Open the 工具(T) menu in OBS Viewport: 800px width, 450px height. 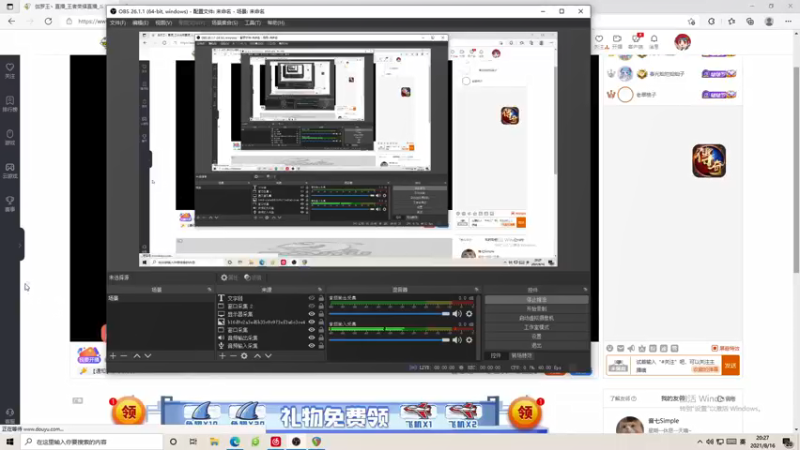pos(253,23)
